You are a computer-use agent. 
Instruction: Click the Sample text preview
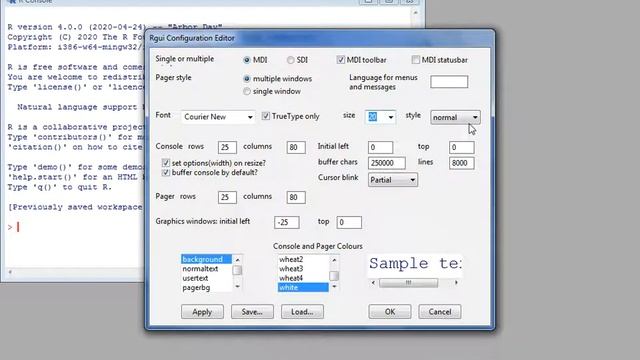click(416, 264)
